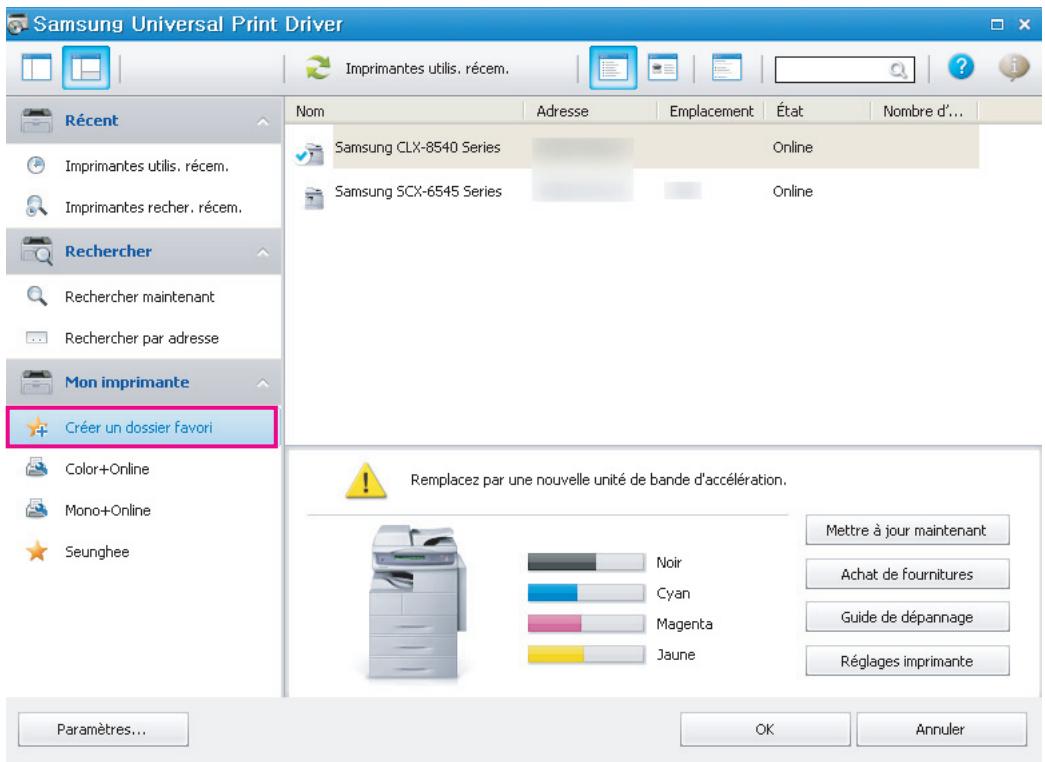
Task: Click the Samsung CLX-8540 printer icon
Action: (x=310, y=153)
